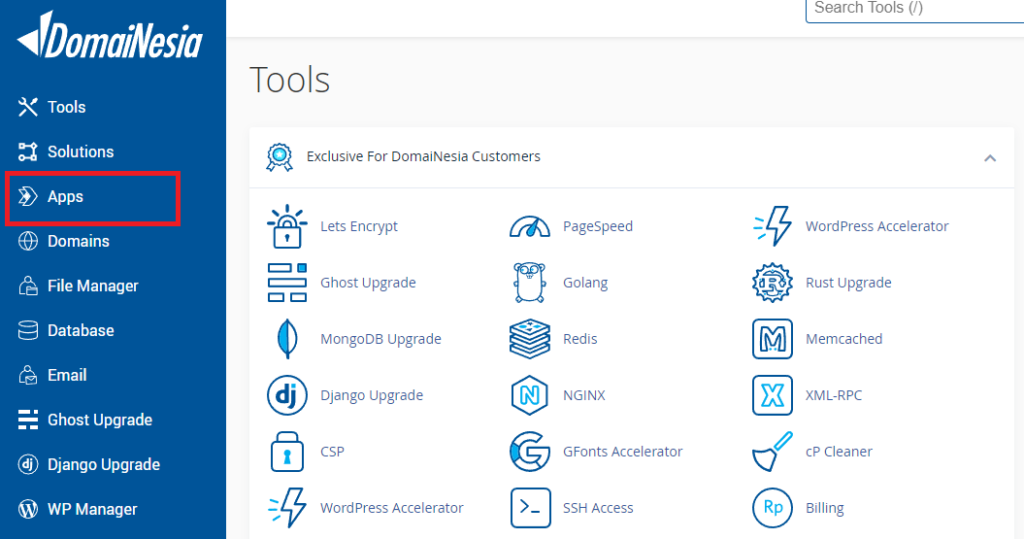Go to Domains in the sidebar
This screenshot has height=539, width=1024.
pos(78,241)
